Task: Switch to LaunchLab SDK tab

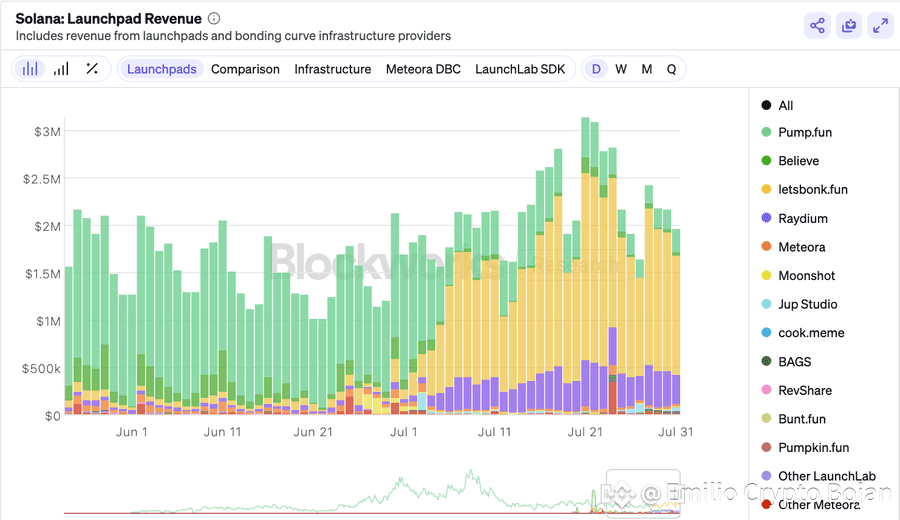Action: tap(520, 69)
